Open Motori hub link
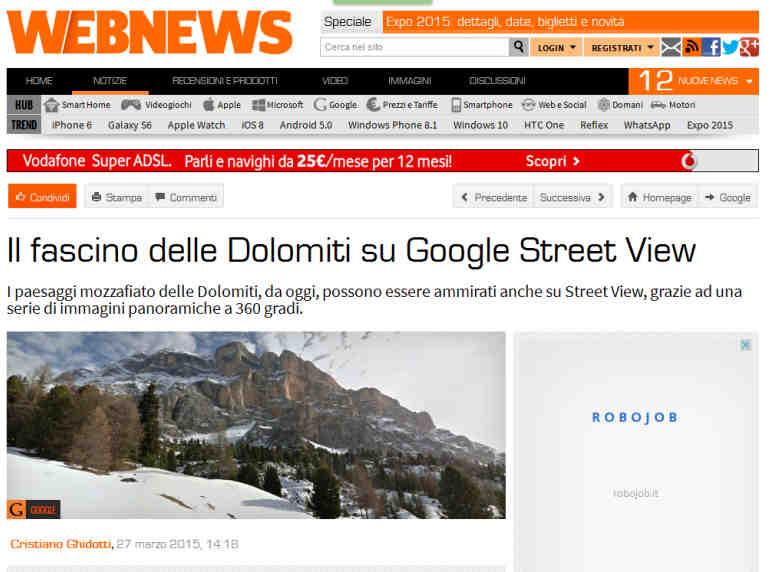Viewport: 780px width, 572px height. tap(673, 105)
